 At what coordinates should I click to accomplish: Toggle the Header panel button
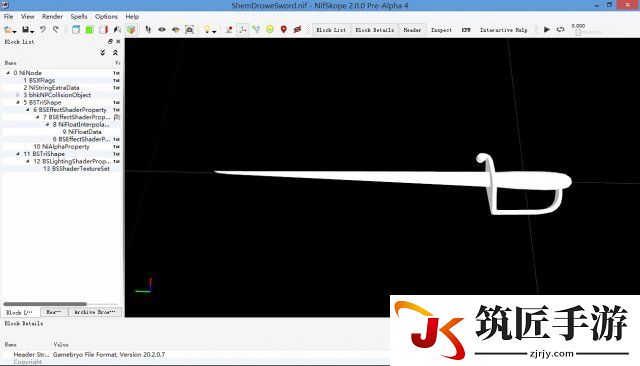pyautogui.click(x=412, y=30)
